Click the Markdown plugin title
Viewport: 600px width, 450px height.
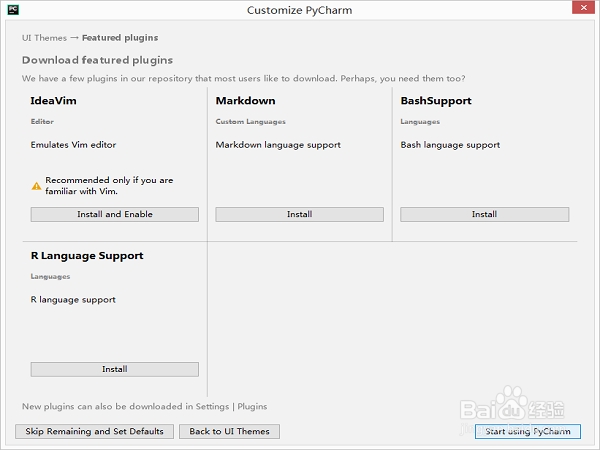(246, 101)
